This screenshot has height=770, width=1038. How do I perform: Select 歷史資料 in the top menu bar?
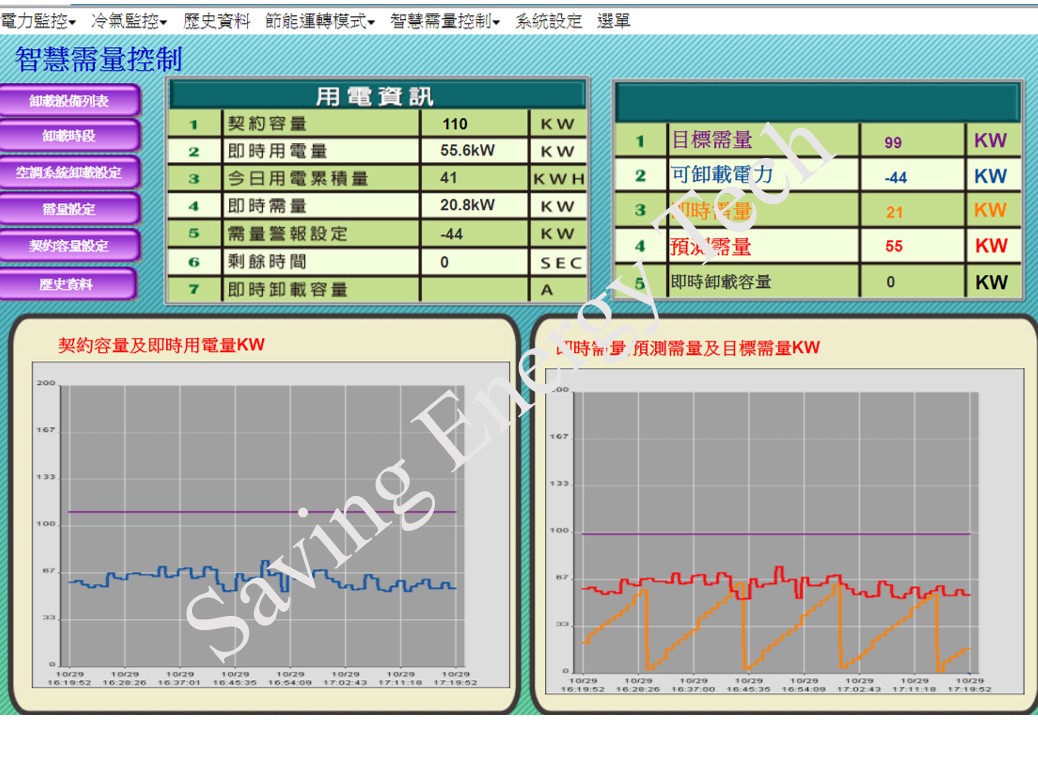coord(216,21)
